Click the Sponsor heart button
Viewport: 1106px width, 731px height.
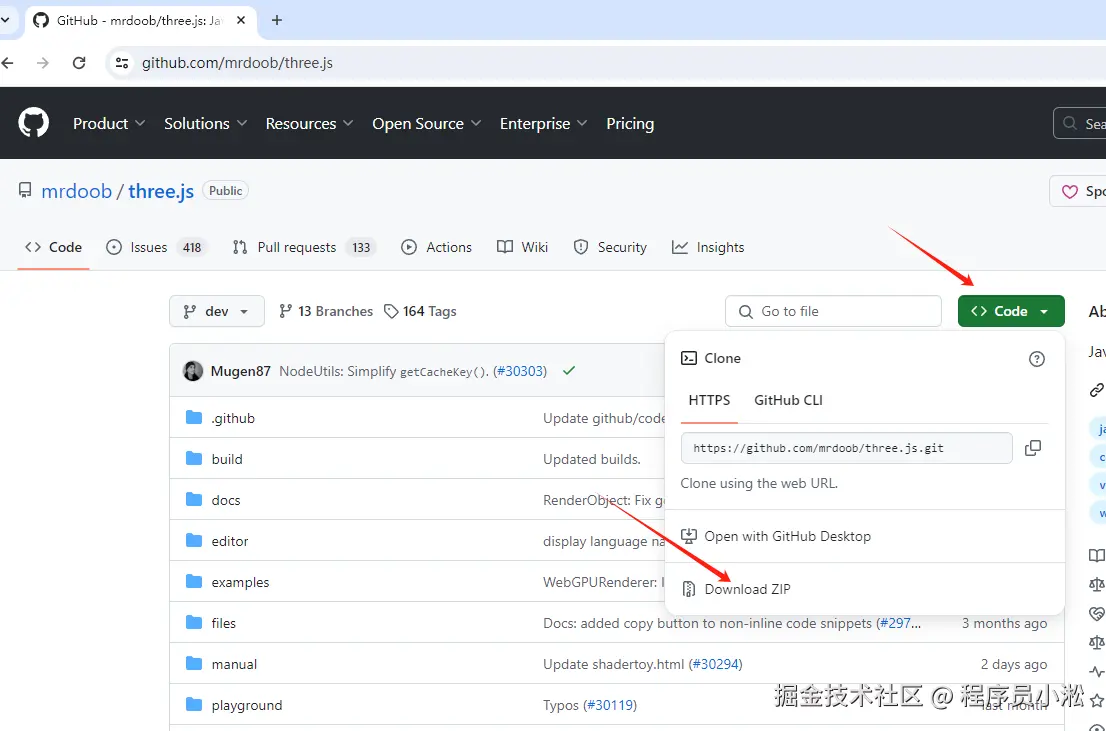coord(1078,191)
